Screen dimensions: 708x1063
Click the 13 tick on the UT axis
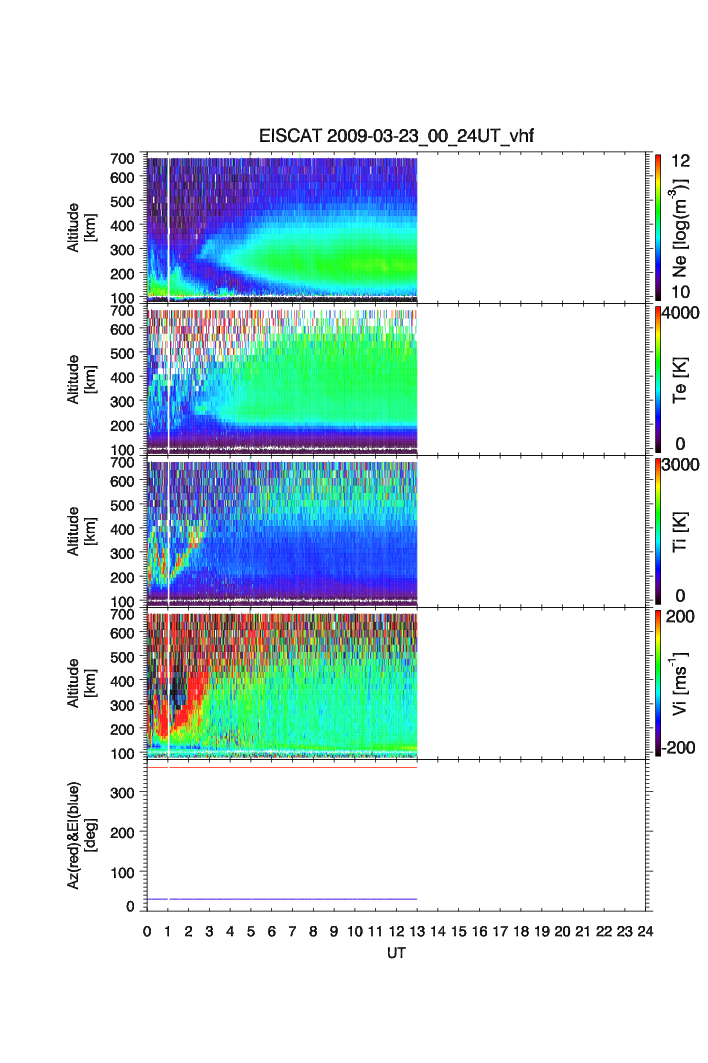tap(417, 931)
